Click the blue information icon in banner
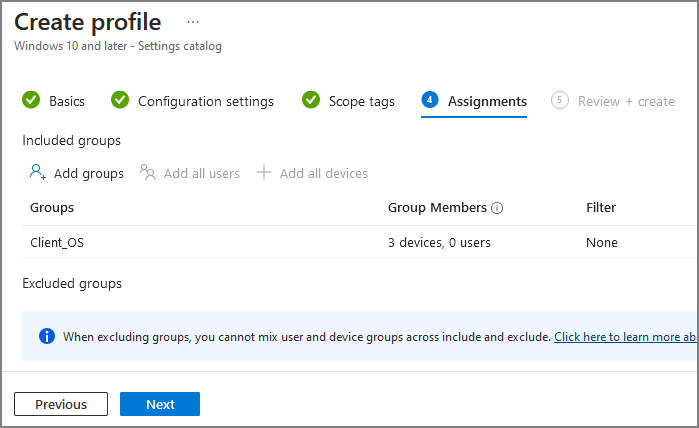This screenshot has height=428, width=699. pos(47,336)
